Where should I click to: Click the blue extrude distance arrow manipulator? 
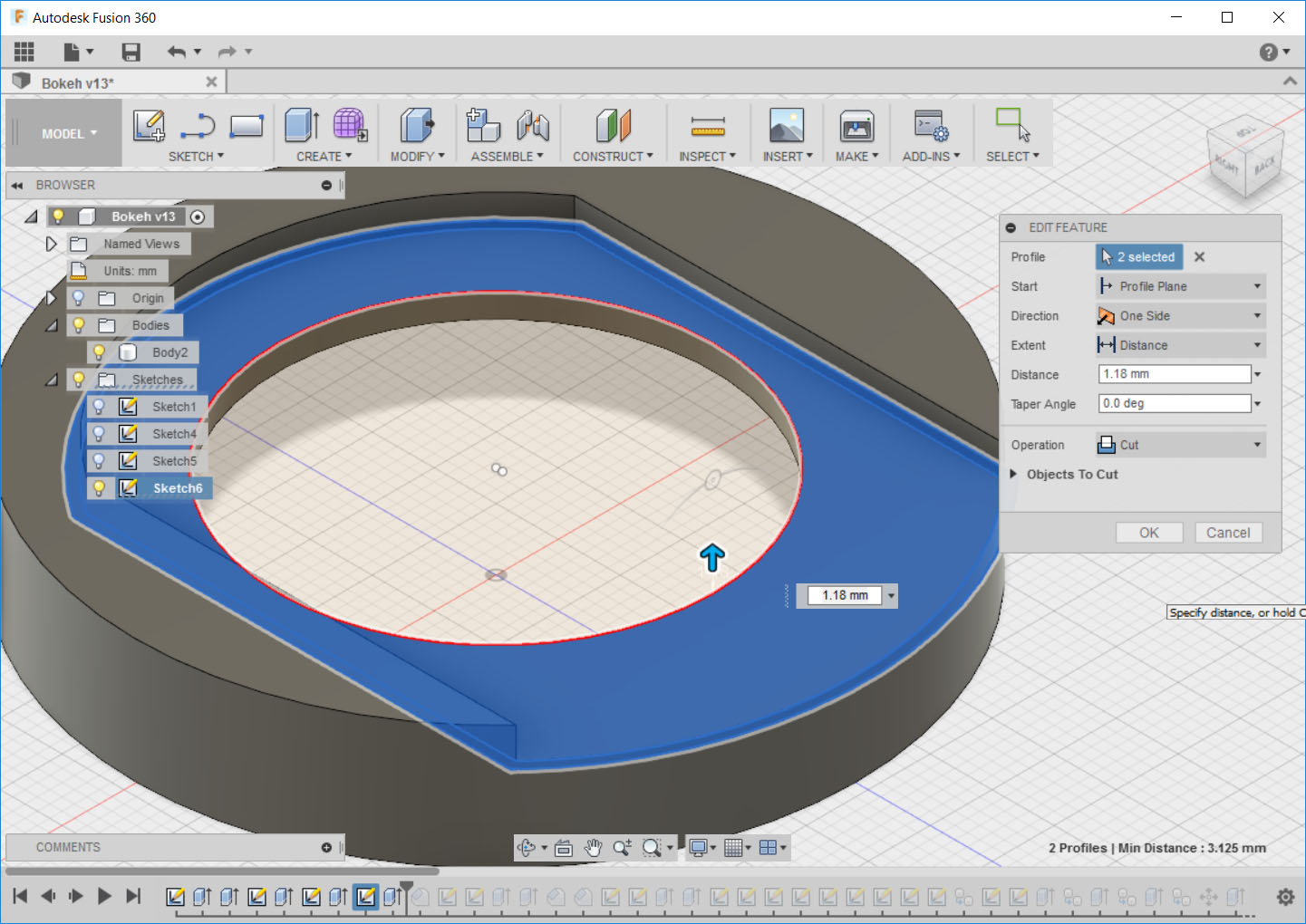[x=712, y=557]
